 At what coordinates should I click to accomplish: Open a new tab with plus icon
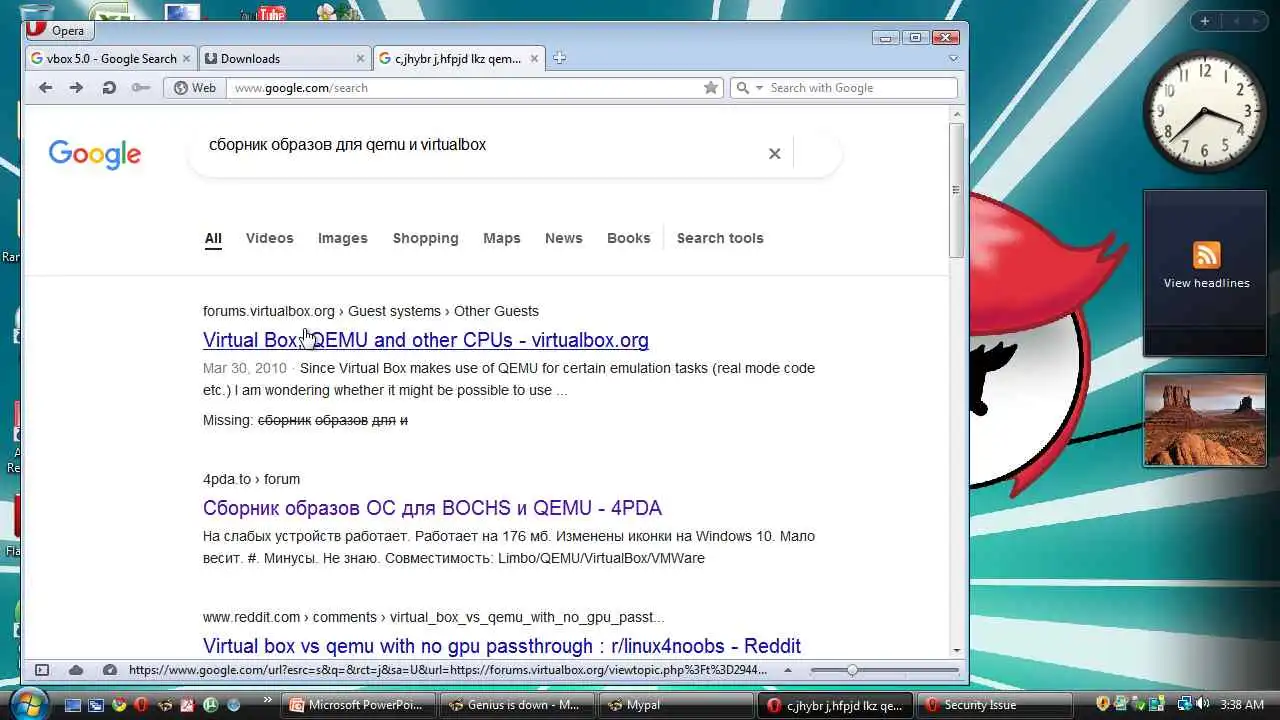click(x=559, y=58)
